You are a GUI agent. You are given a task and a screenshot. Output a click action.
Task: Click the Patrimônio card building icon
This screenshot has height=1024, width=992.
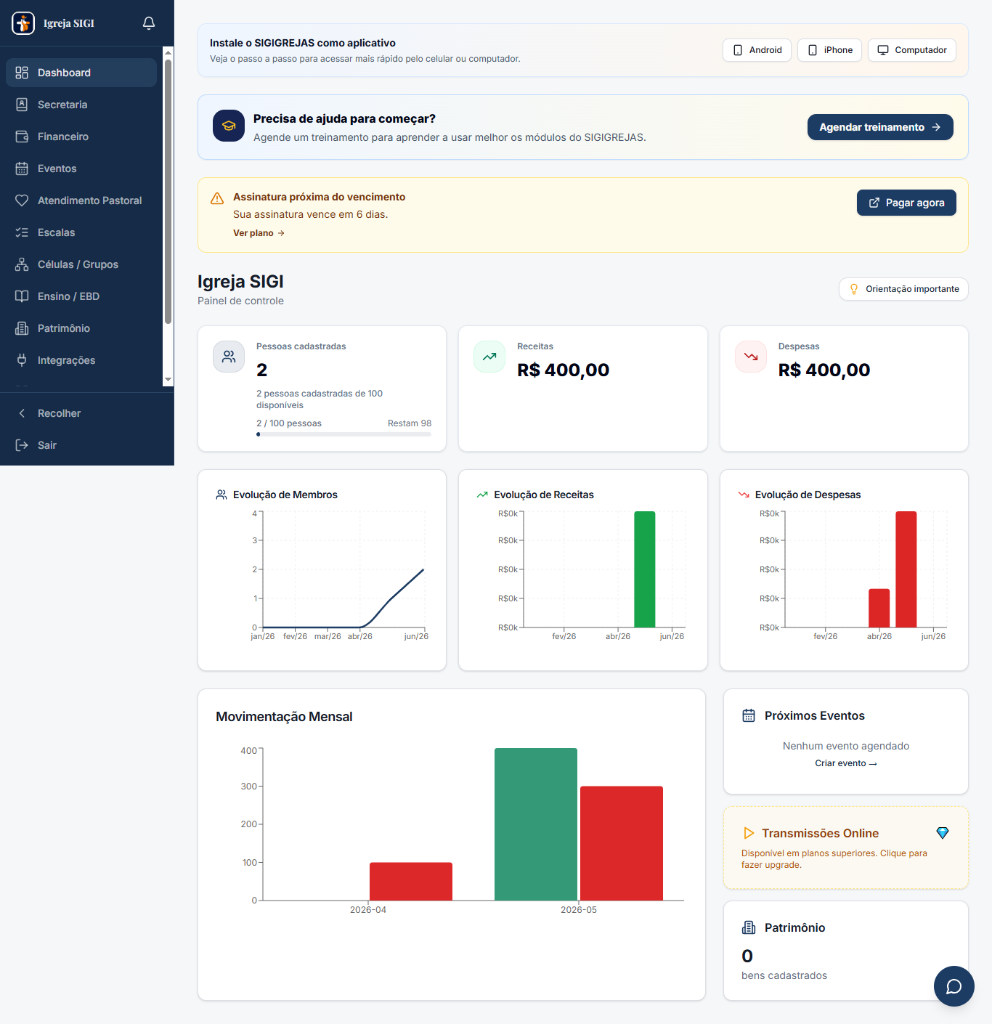[x=748, y=928]
